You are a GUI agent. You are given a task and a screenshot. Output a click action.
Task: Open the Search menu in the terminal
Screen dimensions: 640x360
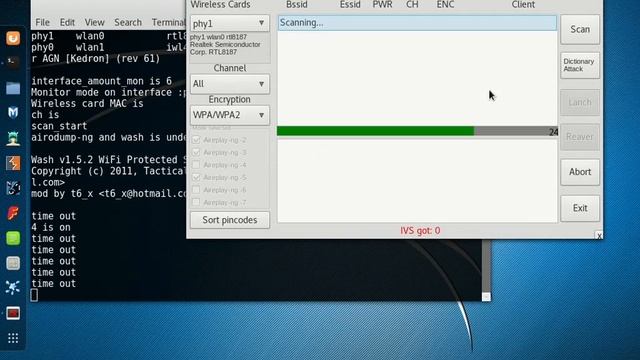(128, 22)
